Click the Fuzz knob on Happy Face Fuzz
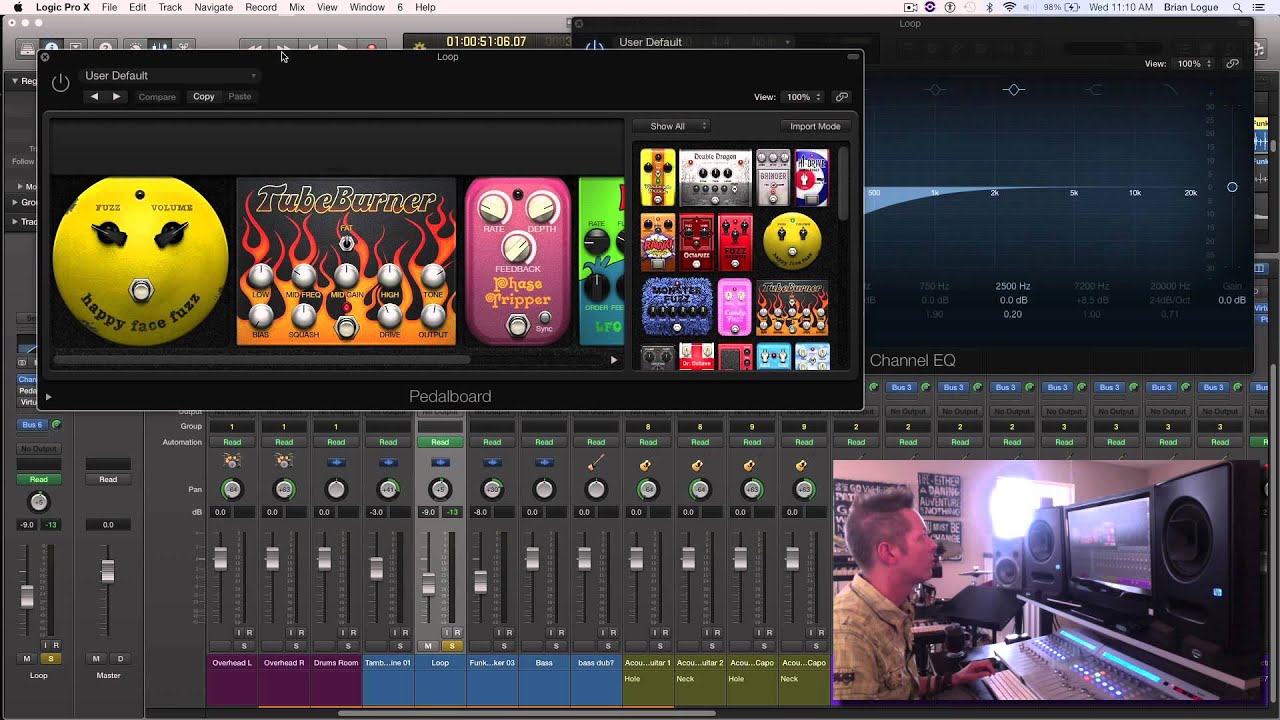This screenshot has width=1280, height=720. 108,234
